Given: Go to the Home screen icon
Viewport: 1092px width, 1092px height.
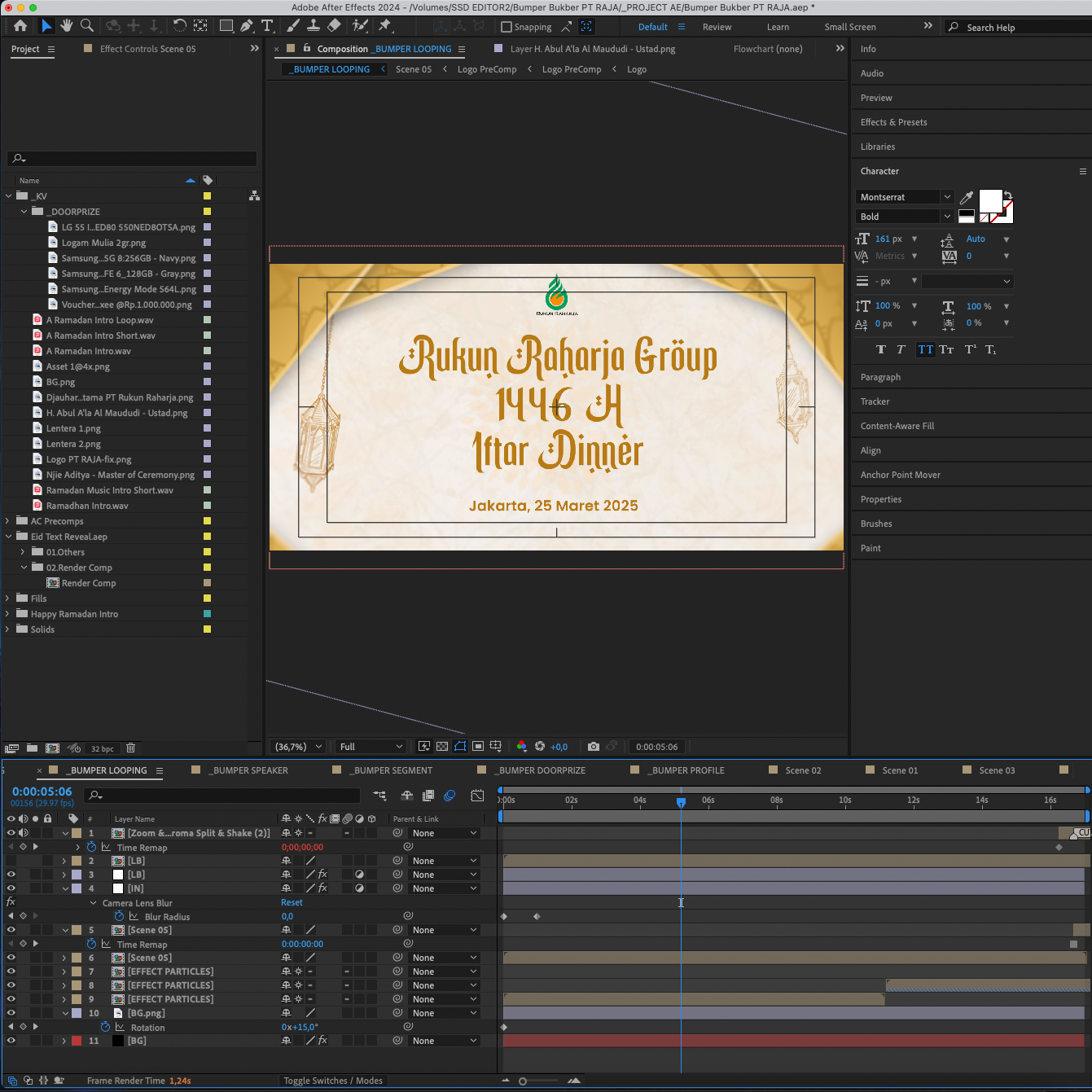Looking at the screenshot, I should [20, 26].
